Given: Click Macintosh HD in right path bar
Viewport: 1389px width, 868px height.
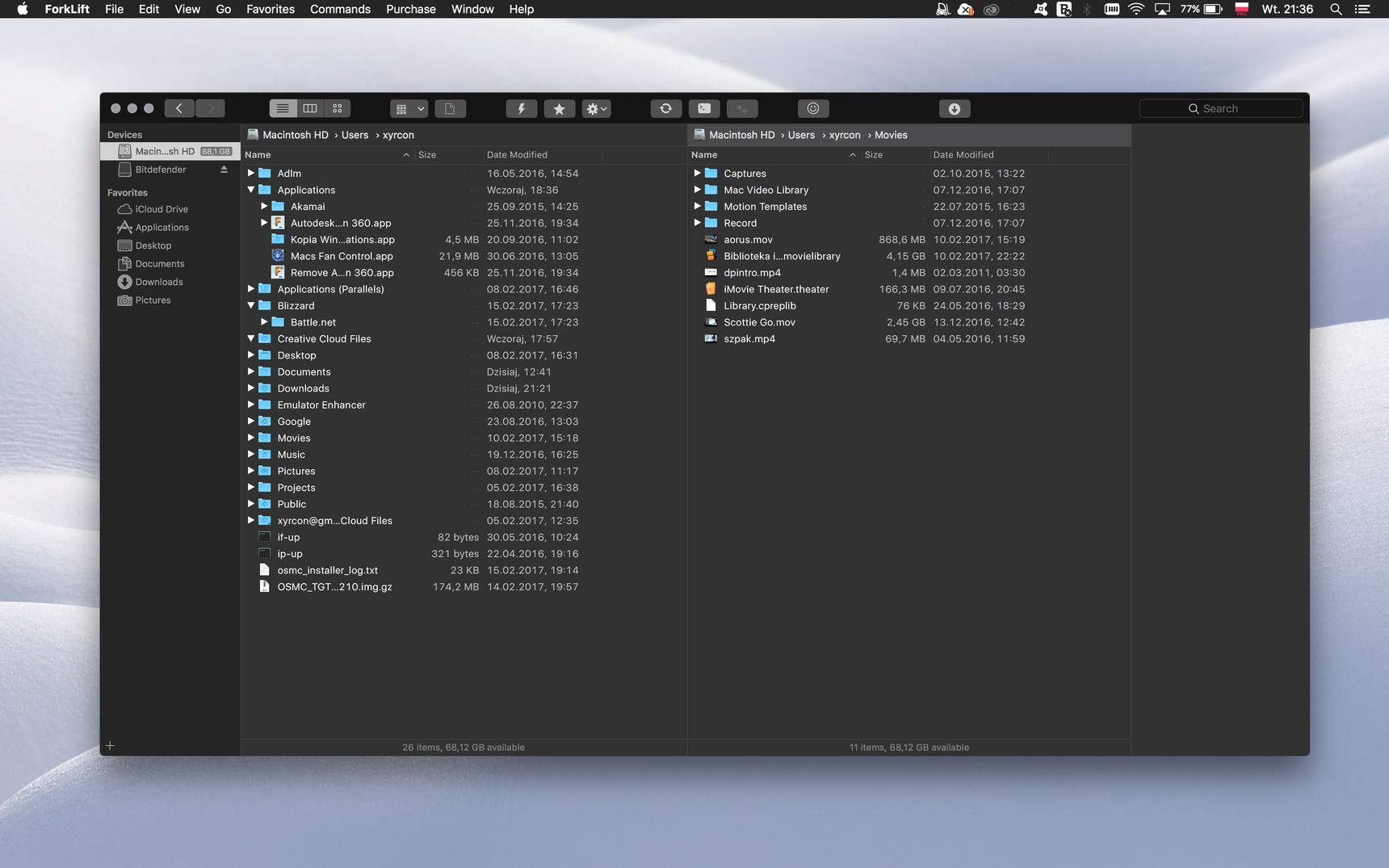Looking at the screenshot, I should (x=741, y=135).
